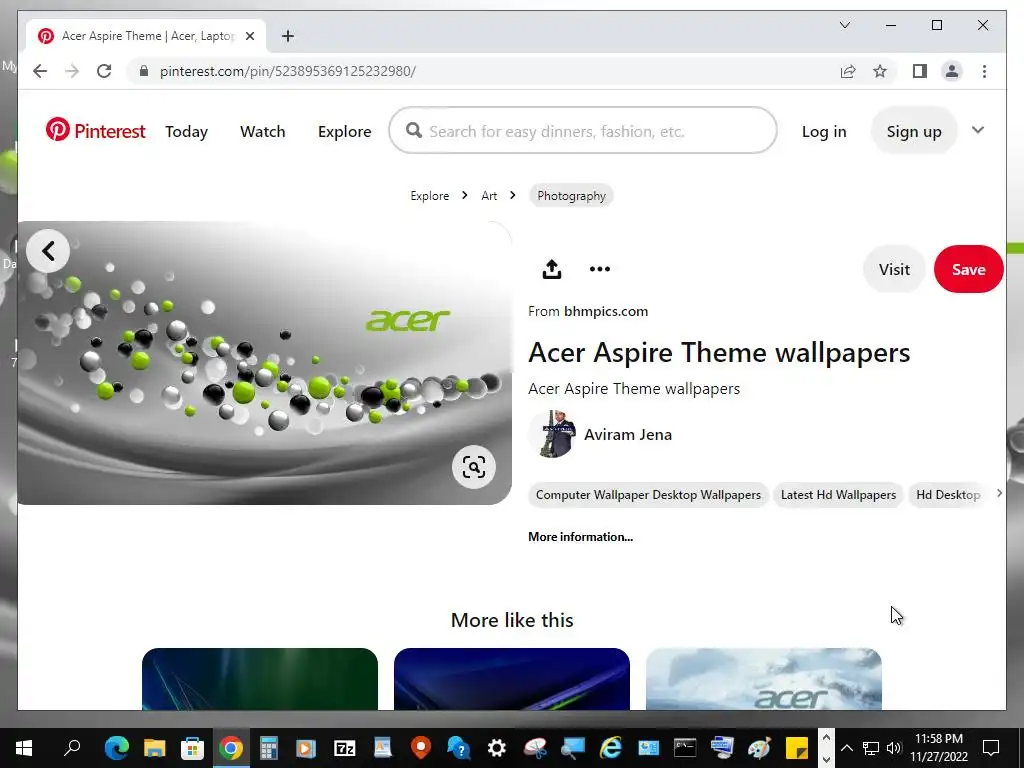Select the Computer Wallpaper Desktop Wallpapers tag
1024x768 pixels.
[x=648, y=495]
